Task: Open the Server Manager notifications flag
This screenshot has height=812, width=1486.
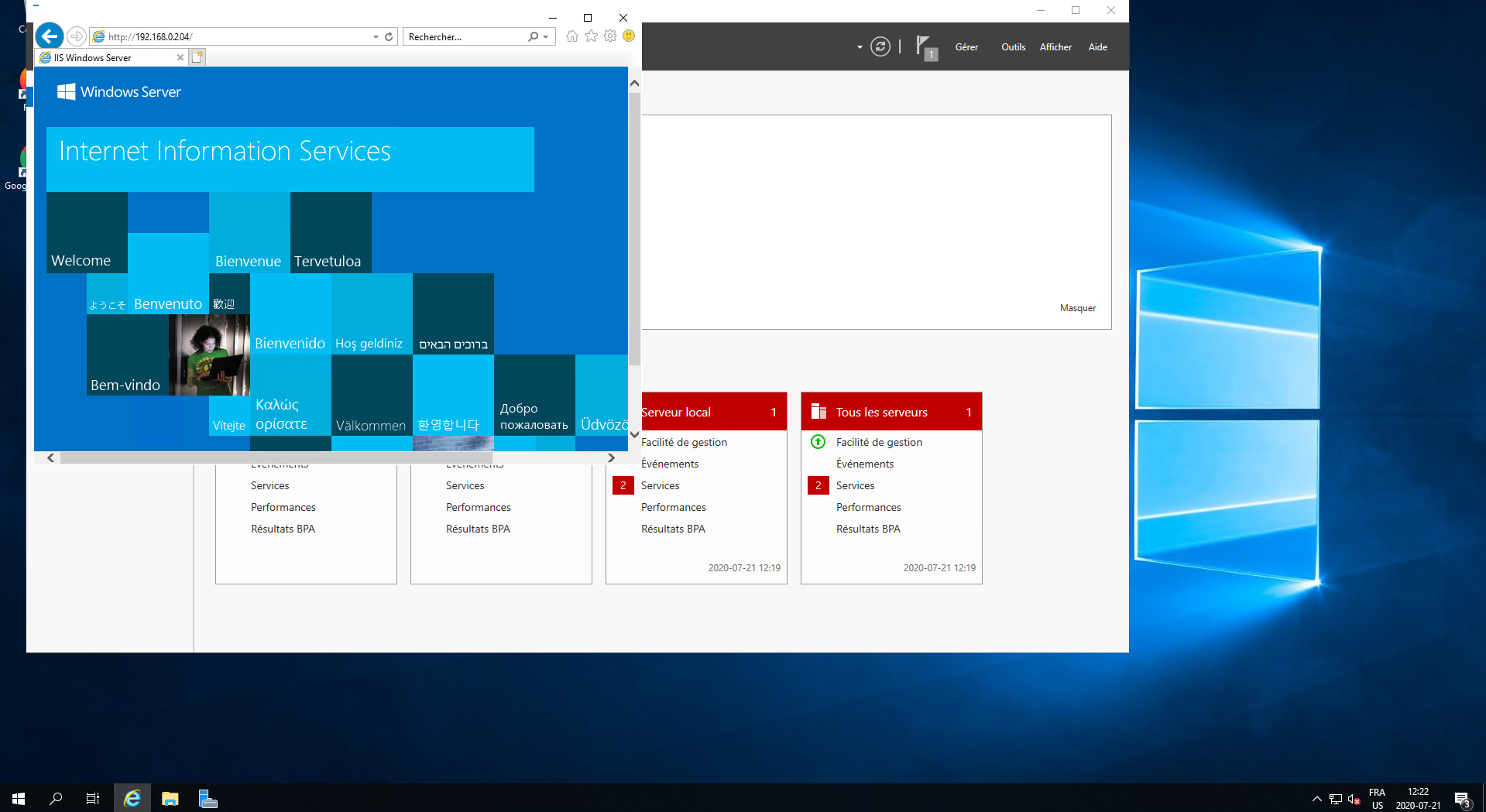Action: [925, 47]
